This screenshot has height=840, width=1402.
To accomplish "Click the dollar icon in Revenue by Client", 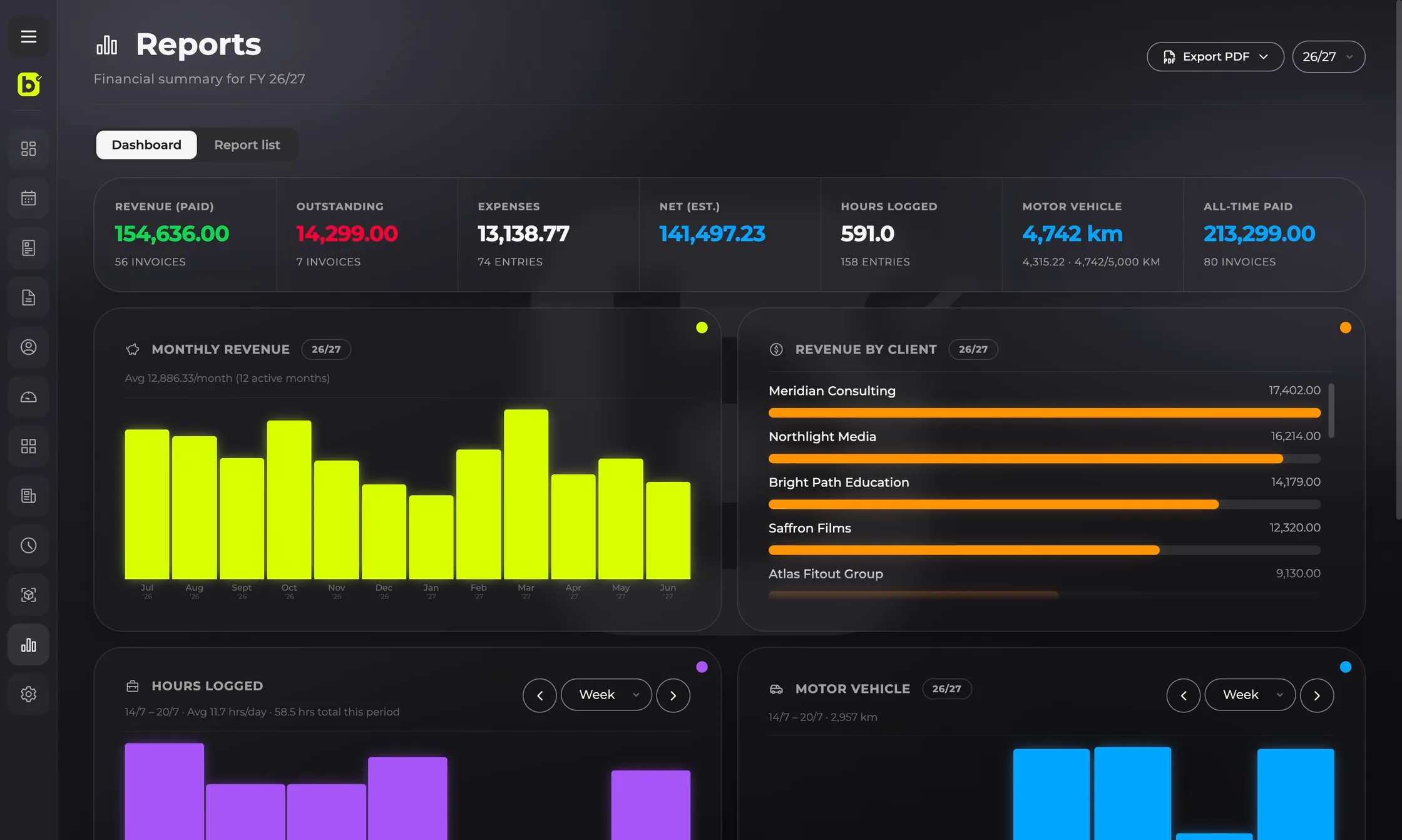I will pos(776,349).
